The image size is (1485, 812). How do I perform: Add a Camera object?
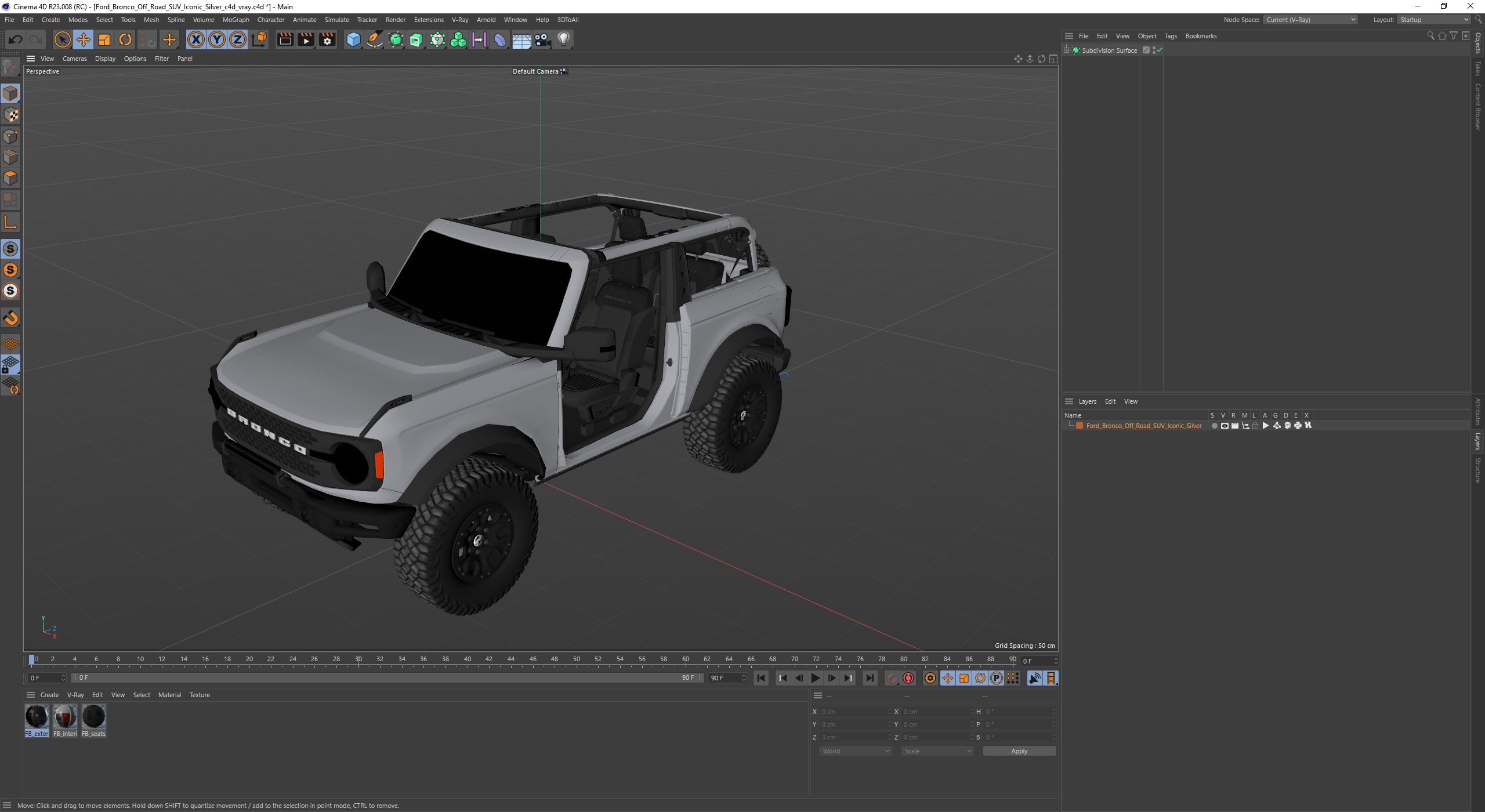click(542, 39)
